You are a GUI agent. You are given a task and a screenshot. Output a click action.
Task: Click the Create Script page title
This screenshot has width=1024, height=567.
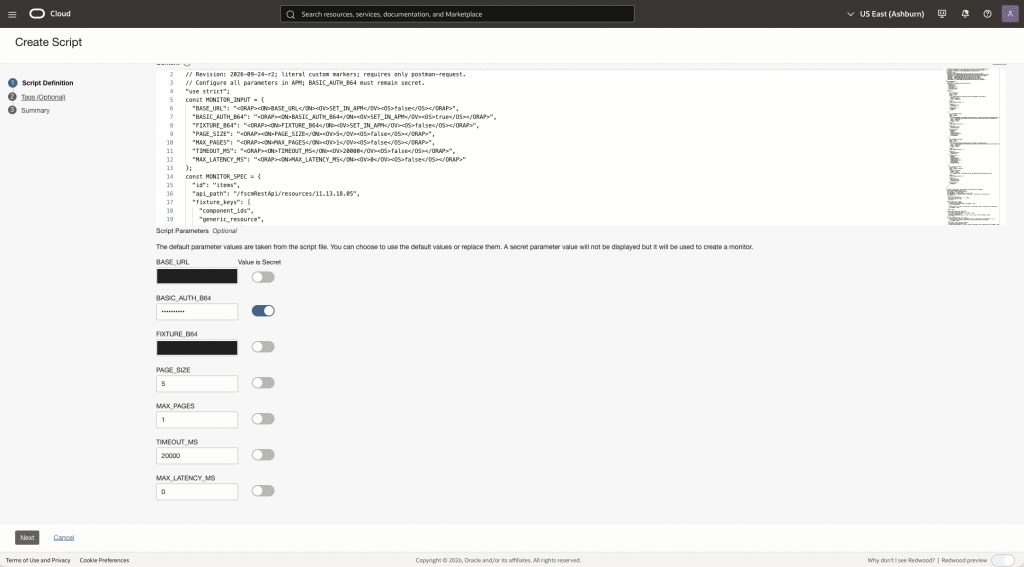tap(48, 42)
